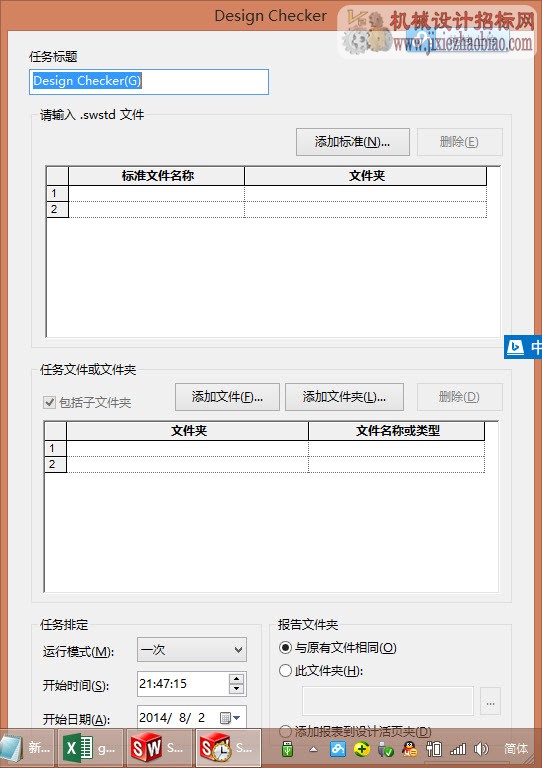Viewport: 542px width, 768px height.
Task: Click 添加文件夹(L)... button
Action: pos(344,397)
